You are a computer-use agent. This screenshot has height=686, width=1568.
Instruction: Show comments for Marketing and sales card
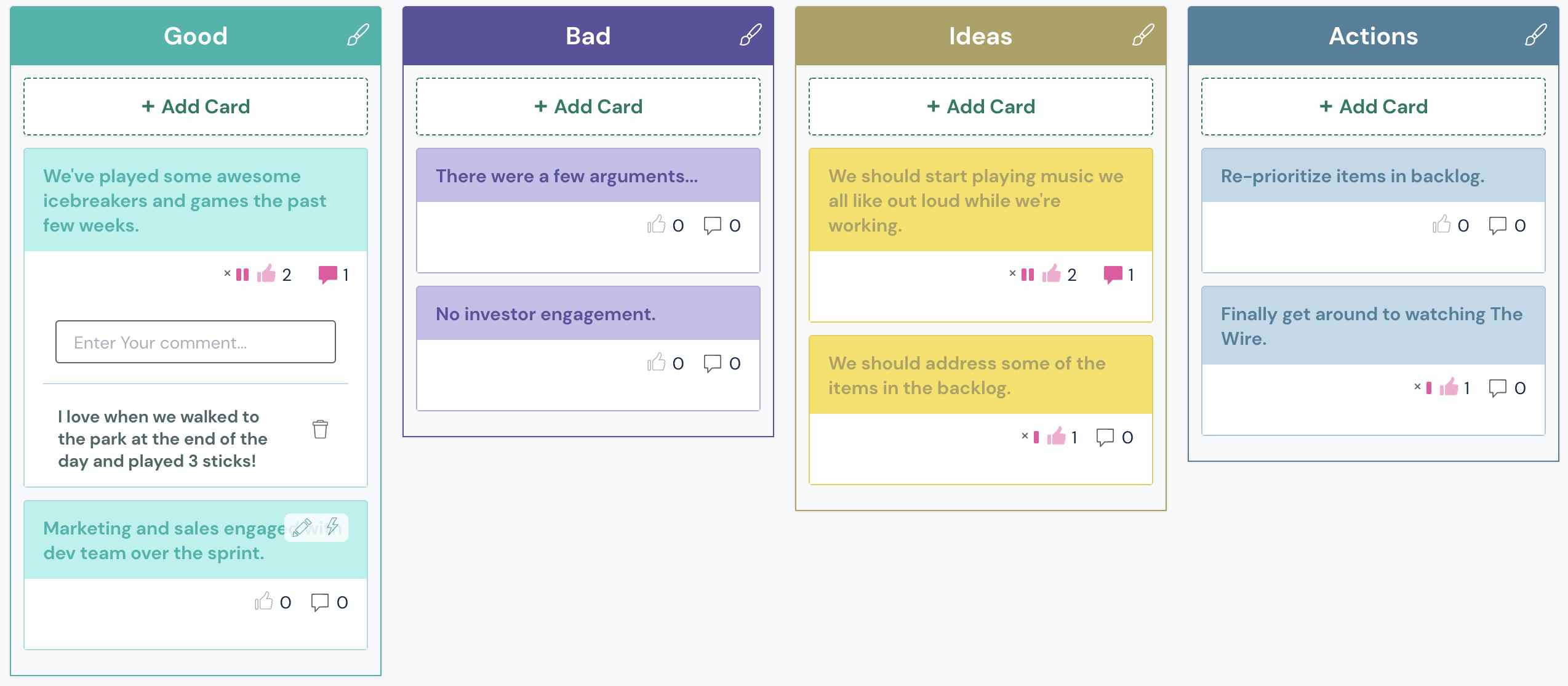click(320, 602)
